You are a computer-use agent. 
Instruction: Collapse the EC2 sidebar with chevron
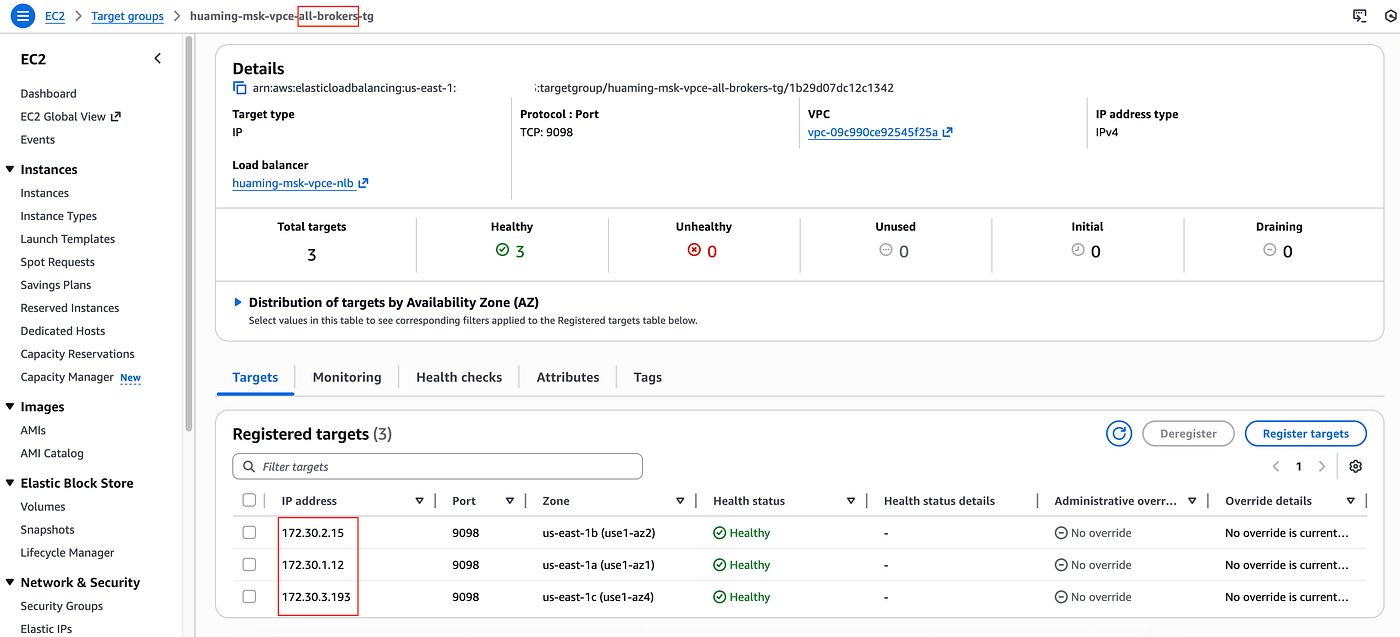click(157, 59)
